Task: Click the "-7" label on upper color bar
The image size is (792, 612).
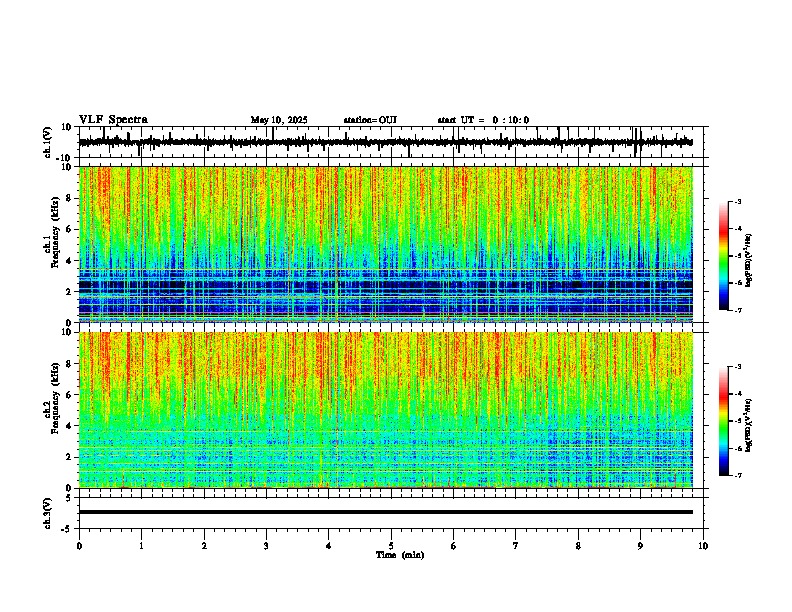Action: pos(738,310)
